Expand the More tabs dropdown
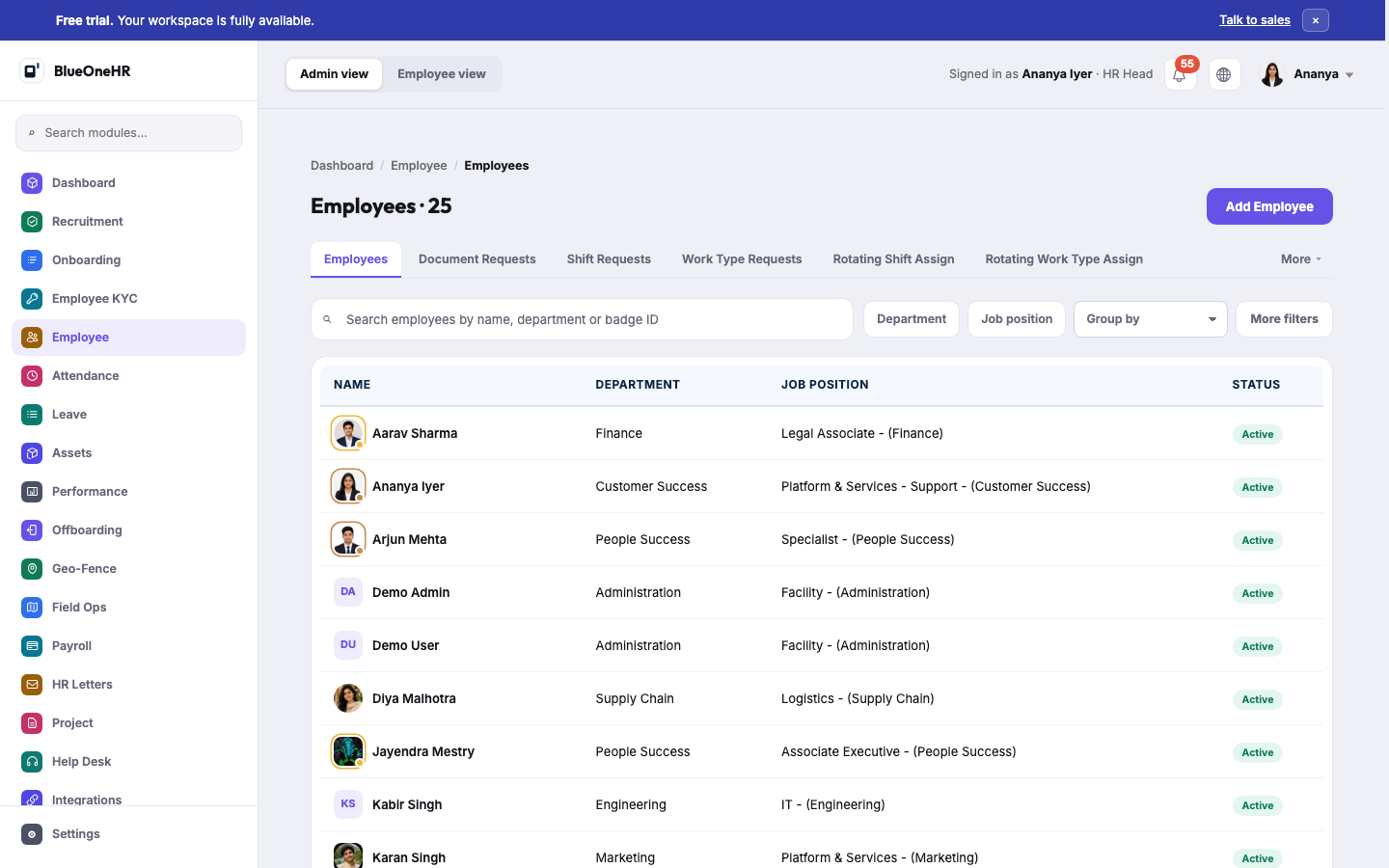 pos(1301,259)
